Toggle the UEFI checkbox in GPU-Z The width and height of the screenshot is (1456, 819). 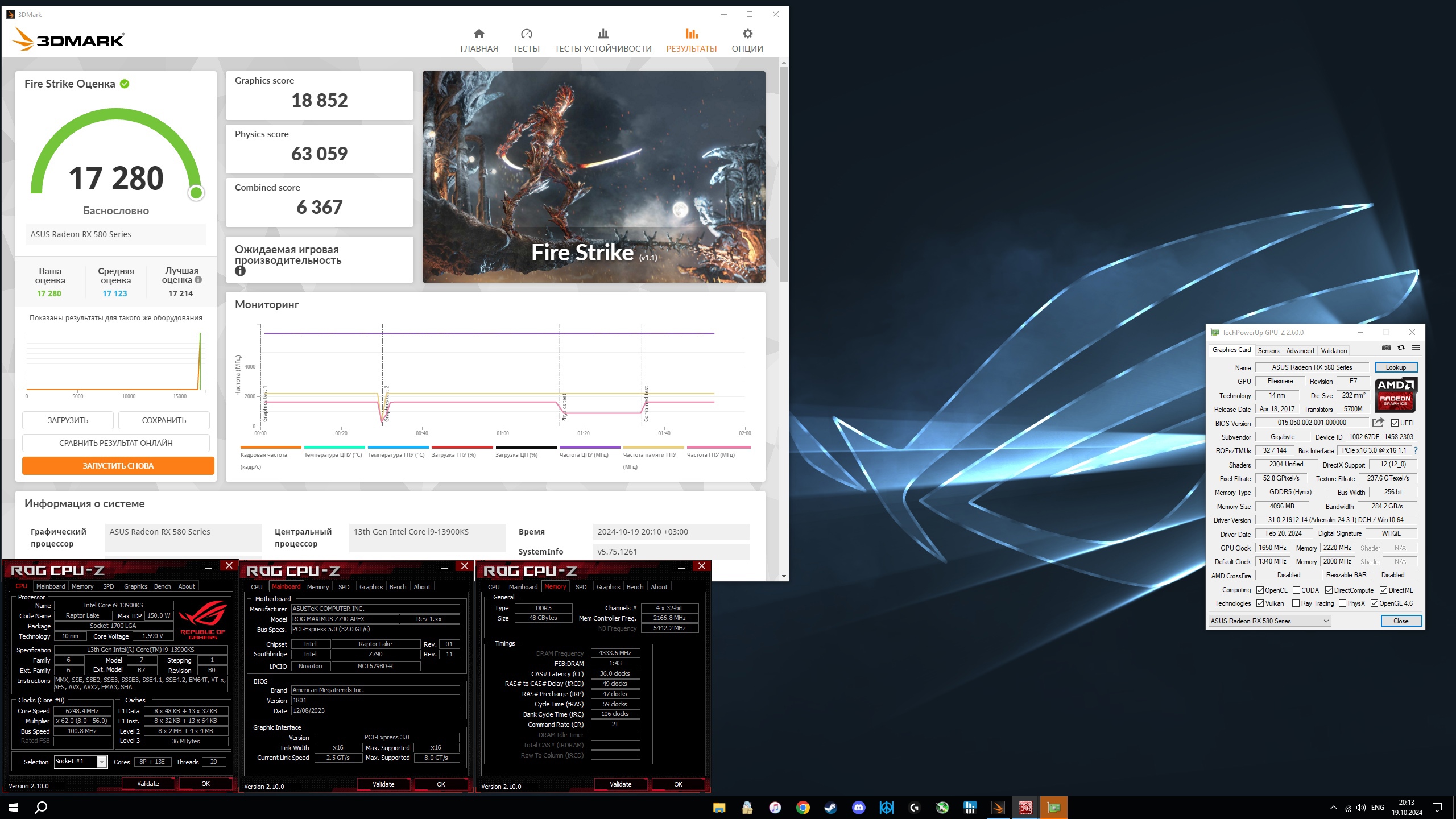pyautogui.click(x=1395, y=423)
